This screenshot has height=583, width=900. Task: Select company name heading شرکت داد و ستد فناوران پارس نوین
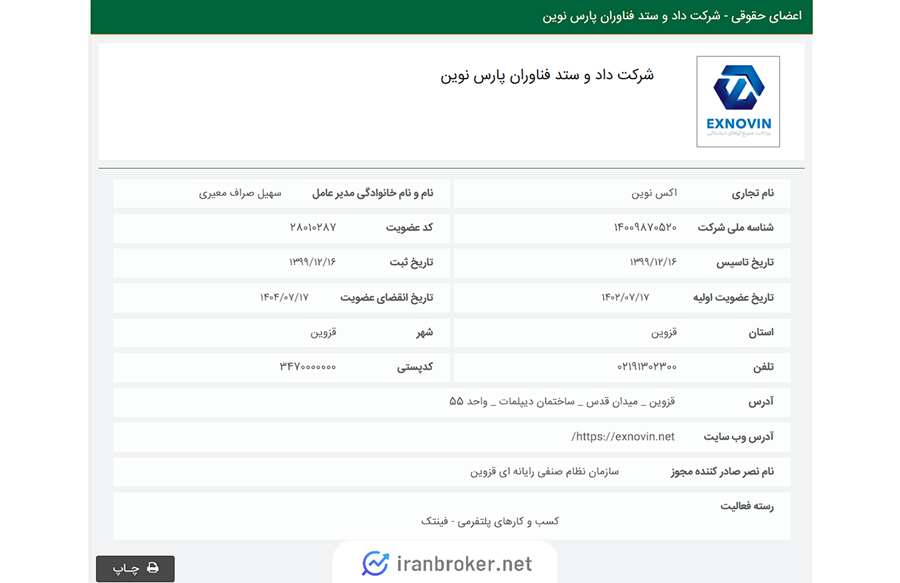[547, 75]
